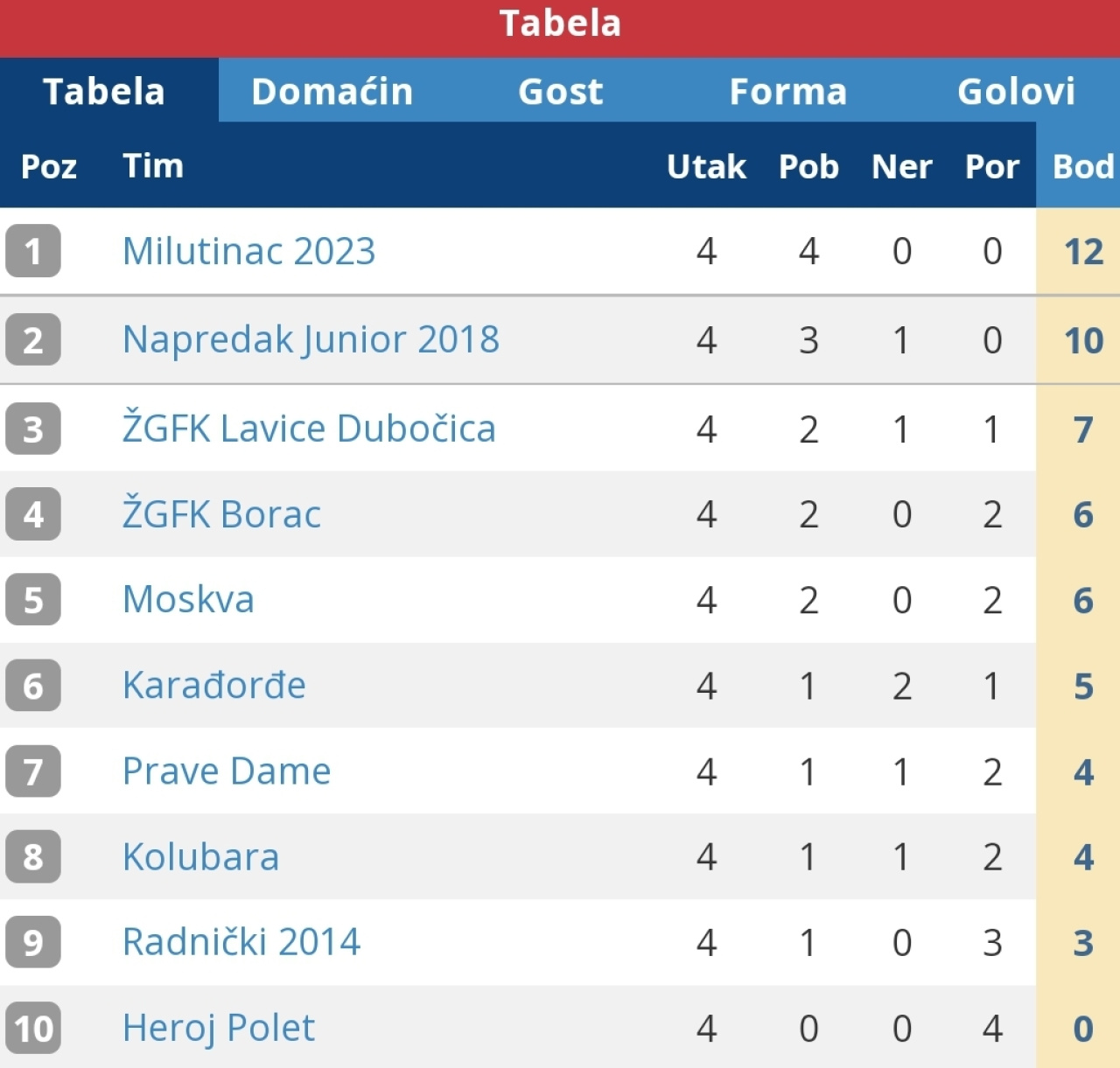
Task: Open the Golovi tab
Action: 1015,91
